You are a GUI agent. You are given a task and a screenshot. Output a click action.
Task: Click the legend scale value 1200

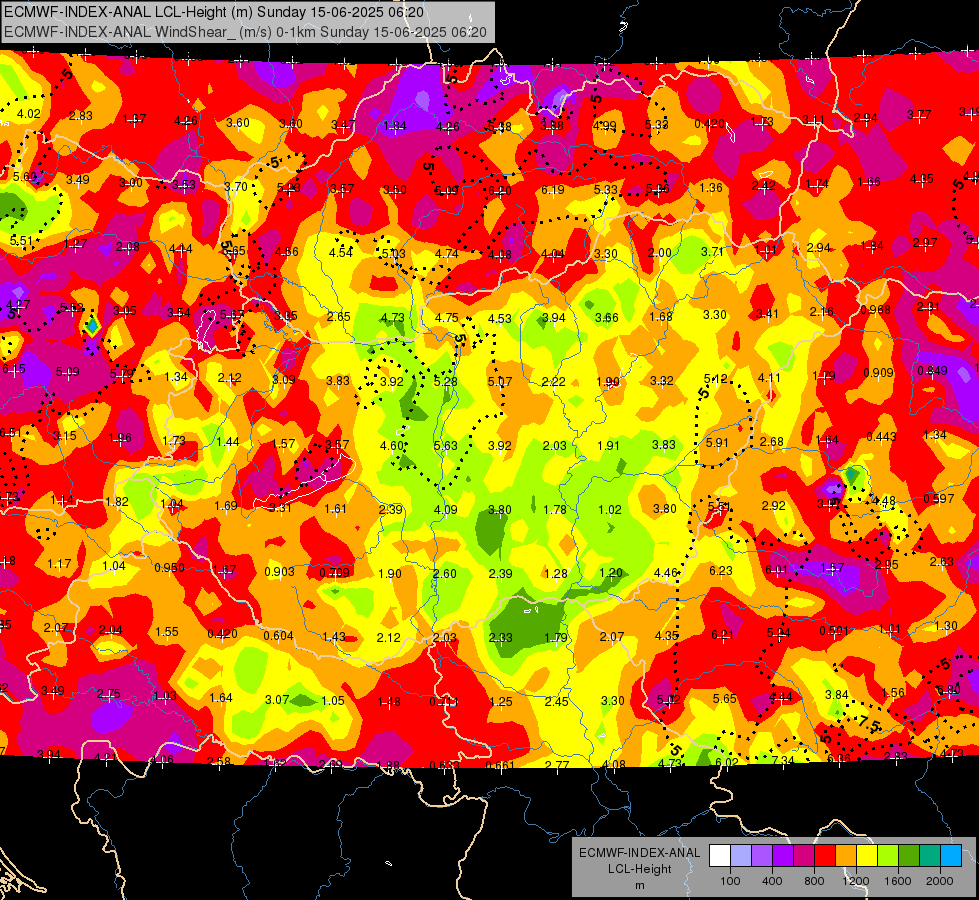[x=855, y=881]
